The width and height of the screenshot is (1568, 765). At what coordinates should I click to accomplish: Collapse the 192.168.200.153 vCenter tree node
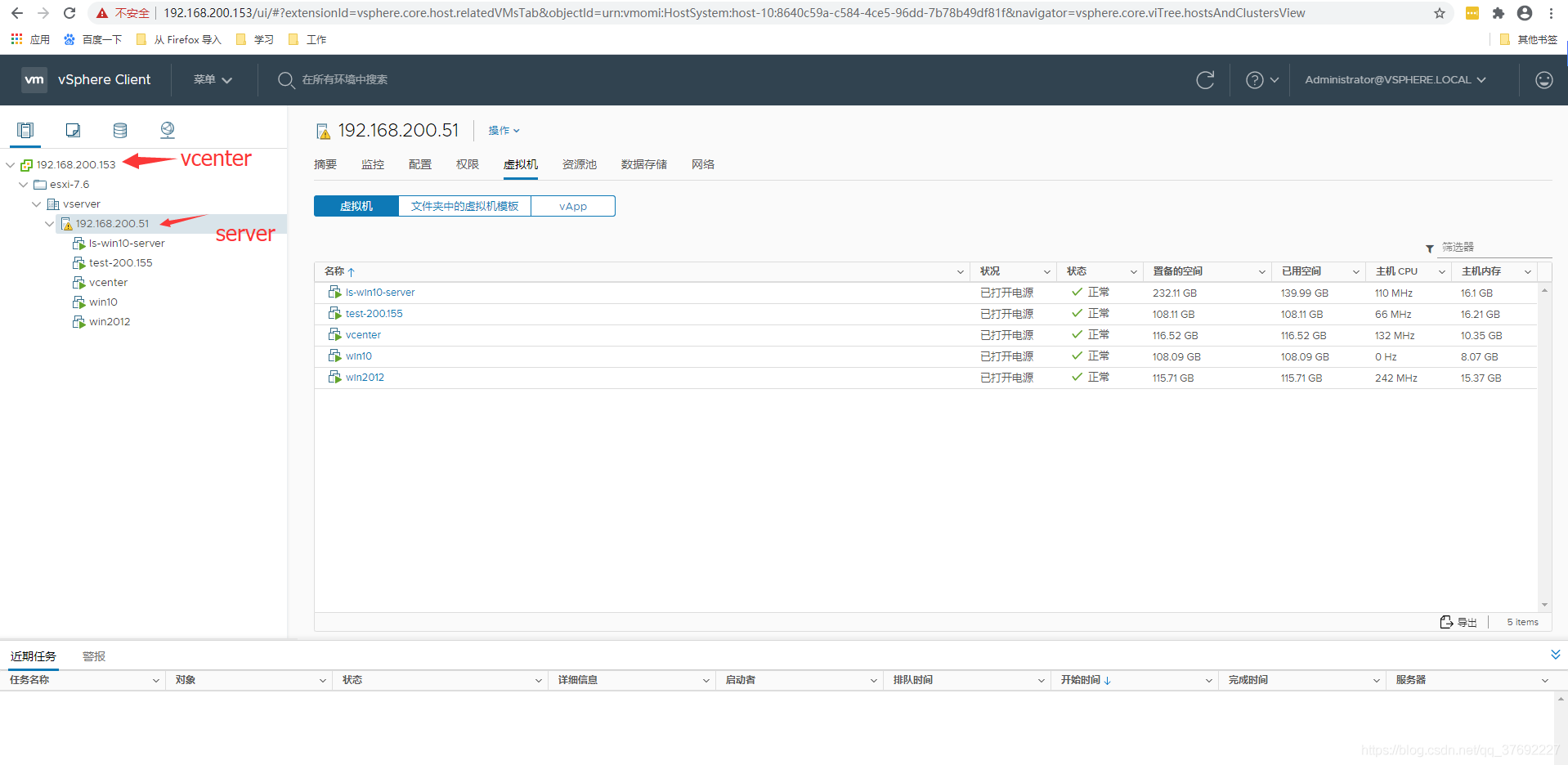click(x=10, y=164)
